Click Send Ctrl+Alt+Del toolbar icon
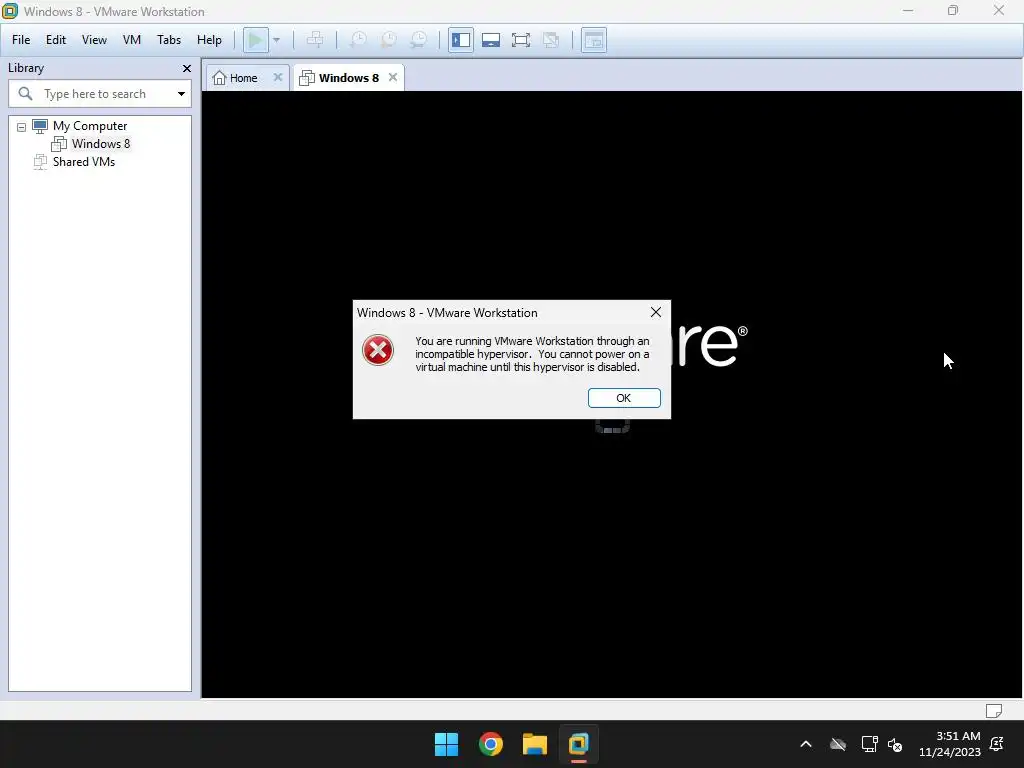Image resolution: width=1024 pixels, height=768 pixels. point(315,40)
